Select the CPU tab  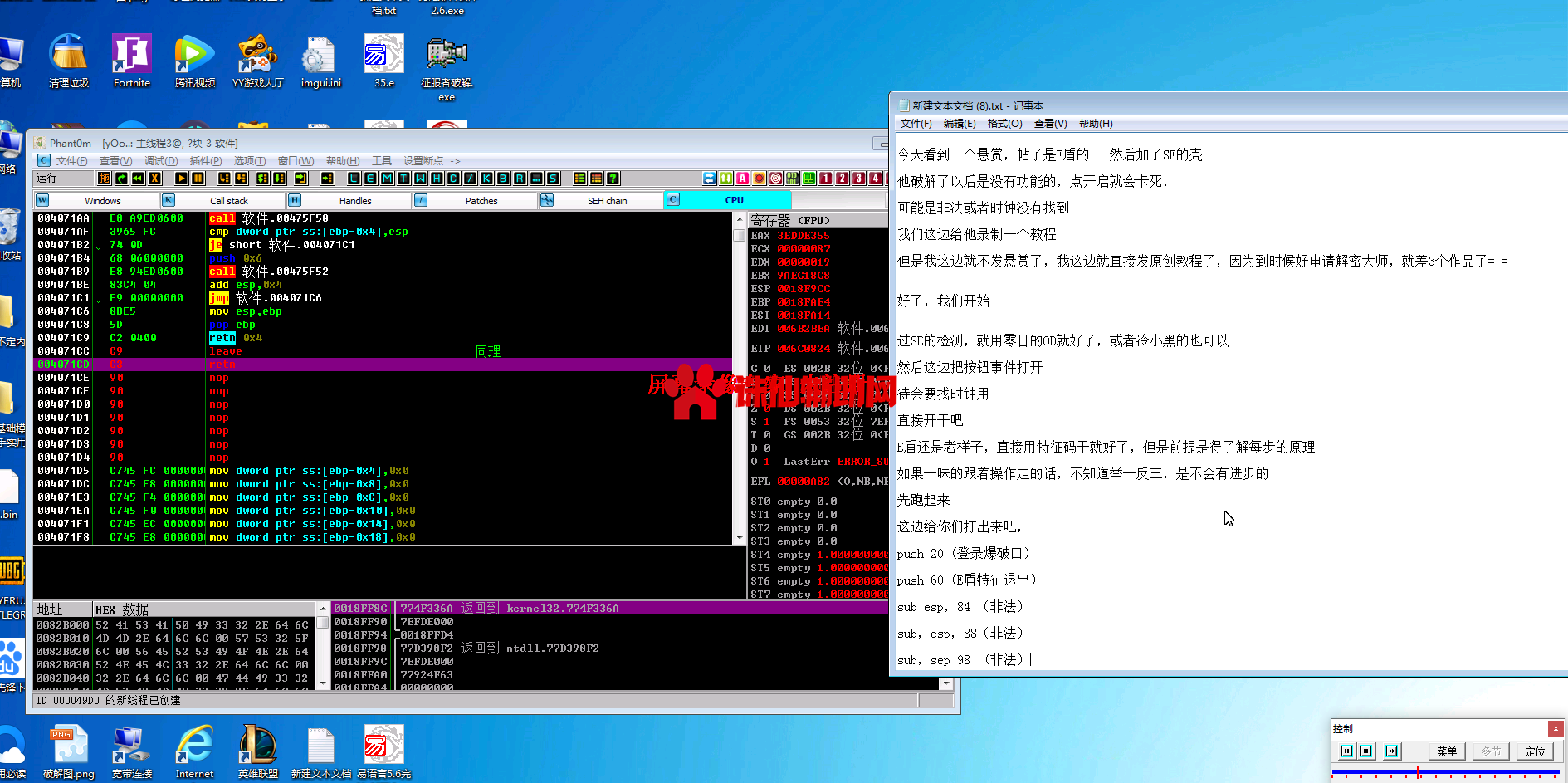pyautogui.click(x=728, y=200)
